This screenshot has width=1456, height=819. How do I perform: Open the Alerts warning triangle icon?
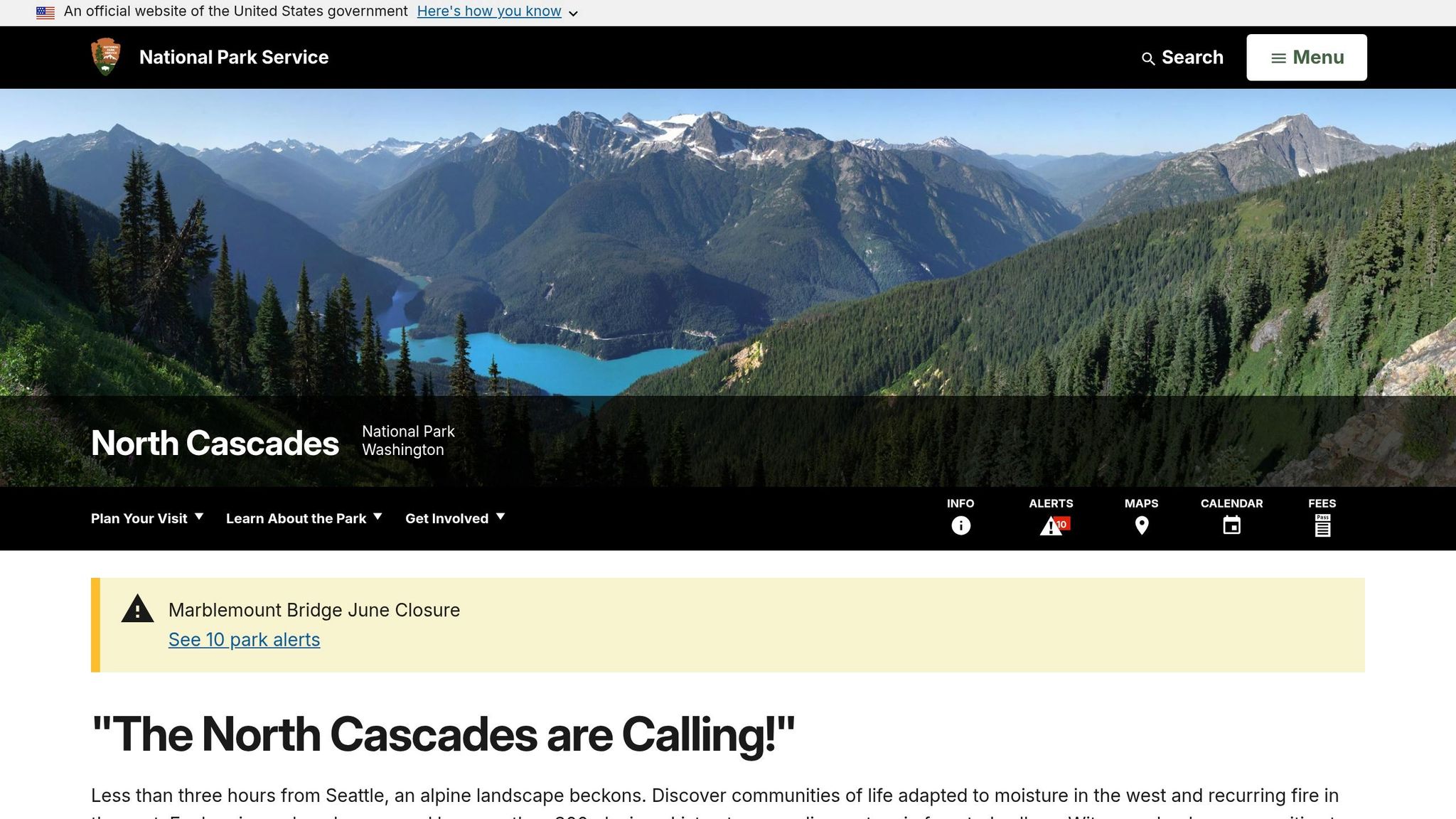1051,526
